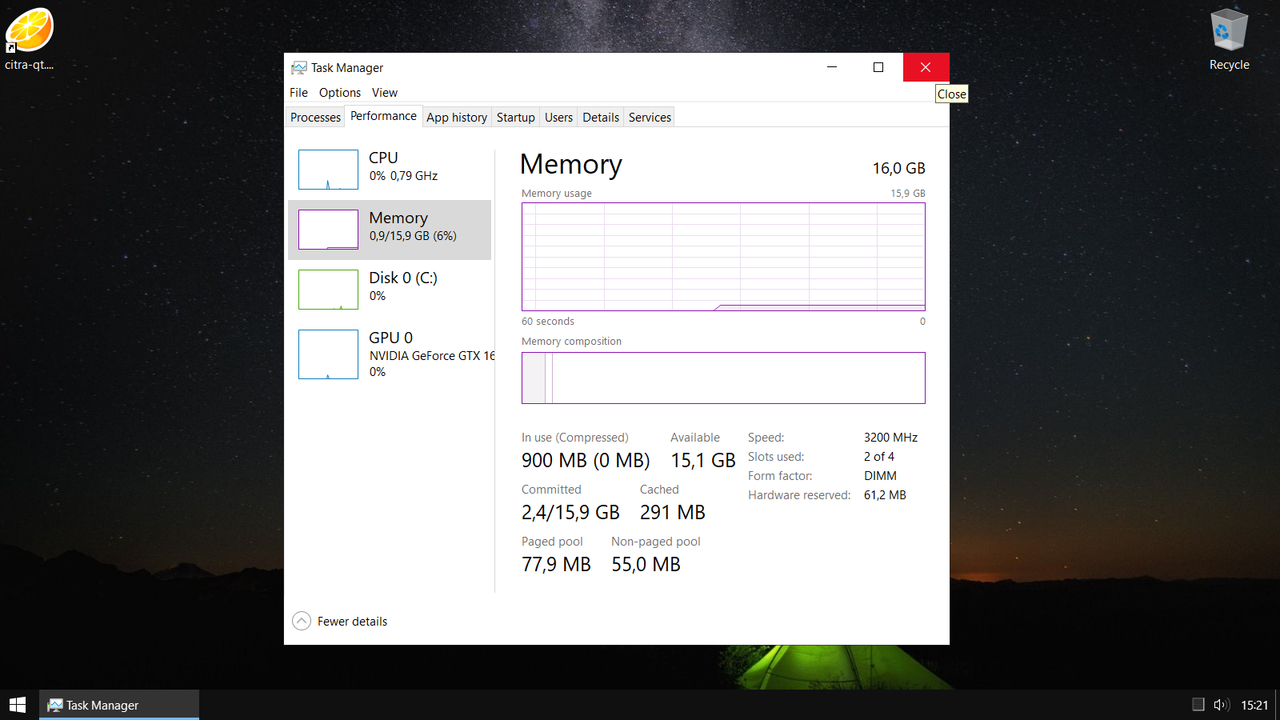Collapse with the Fewer details chevron
The image size is (1280, 720).
click(301, 621)
